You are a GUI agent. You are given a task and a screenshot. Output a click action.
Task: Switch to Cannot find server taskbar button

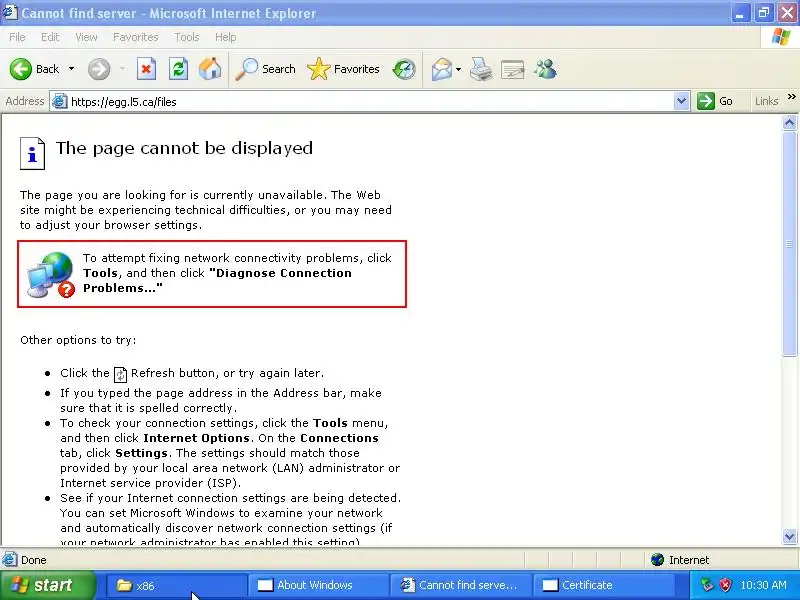pos(459,585)
